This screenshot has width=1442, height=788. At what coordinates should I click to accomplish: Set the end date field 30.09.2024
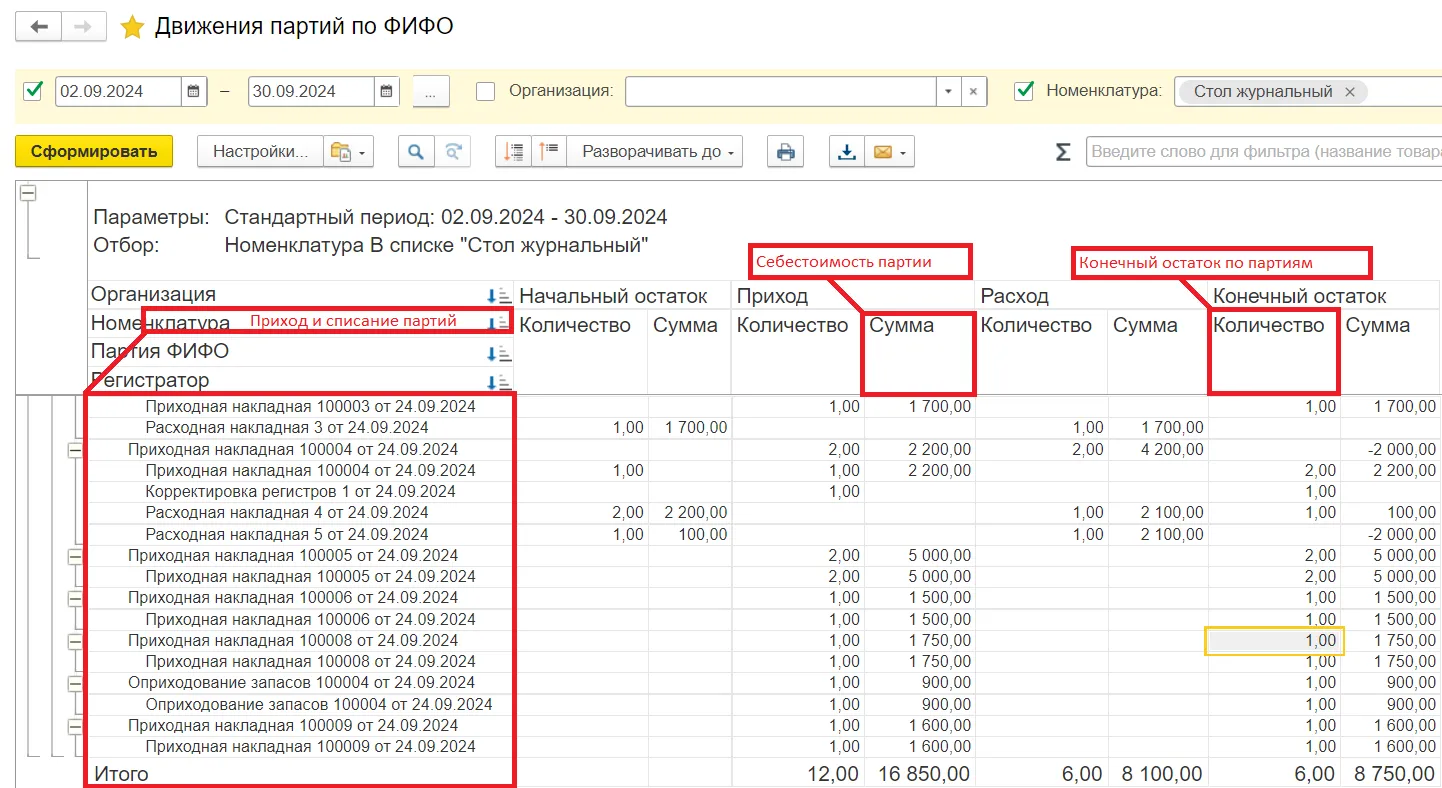pos(310,91)
